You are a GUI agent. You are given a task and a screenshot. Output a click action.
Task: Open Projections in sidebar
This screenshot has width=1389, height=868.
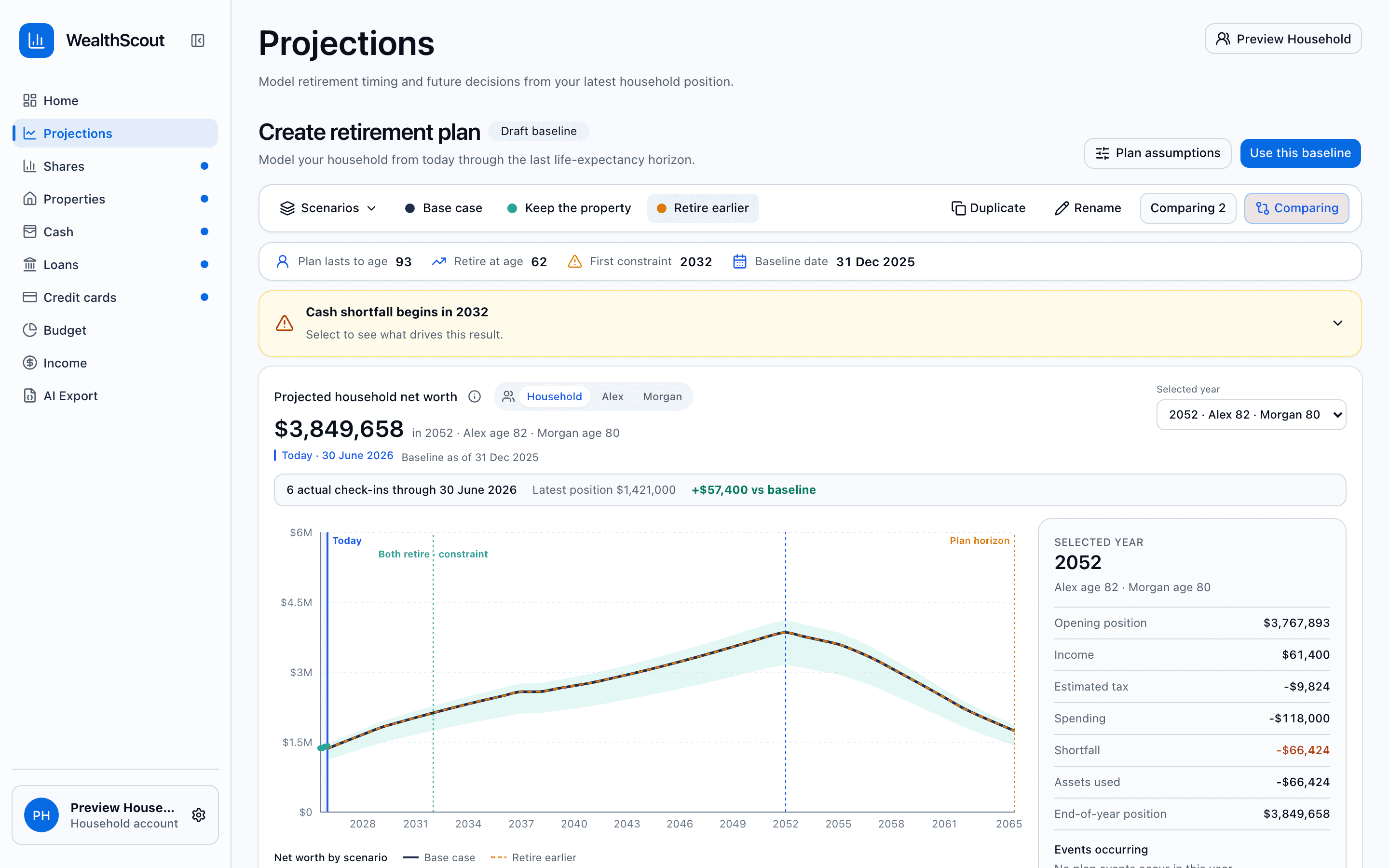click(x=115, y=133)
